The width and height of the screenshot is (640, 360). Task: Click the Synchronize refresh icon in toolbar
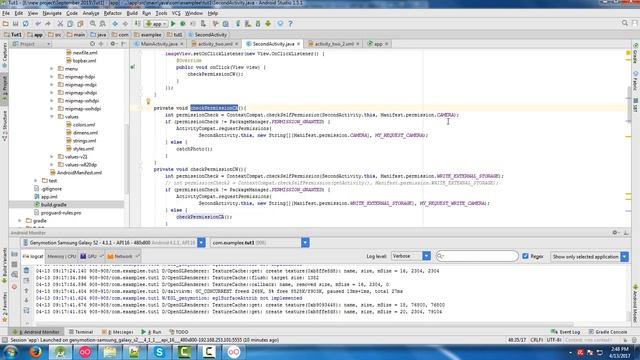[x=25, y=24]
